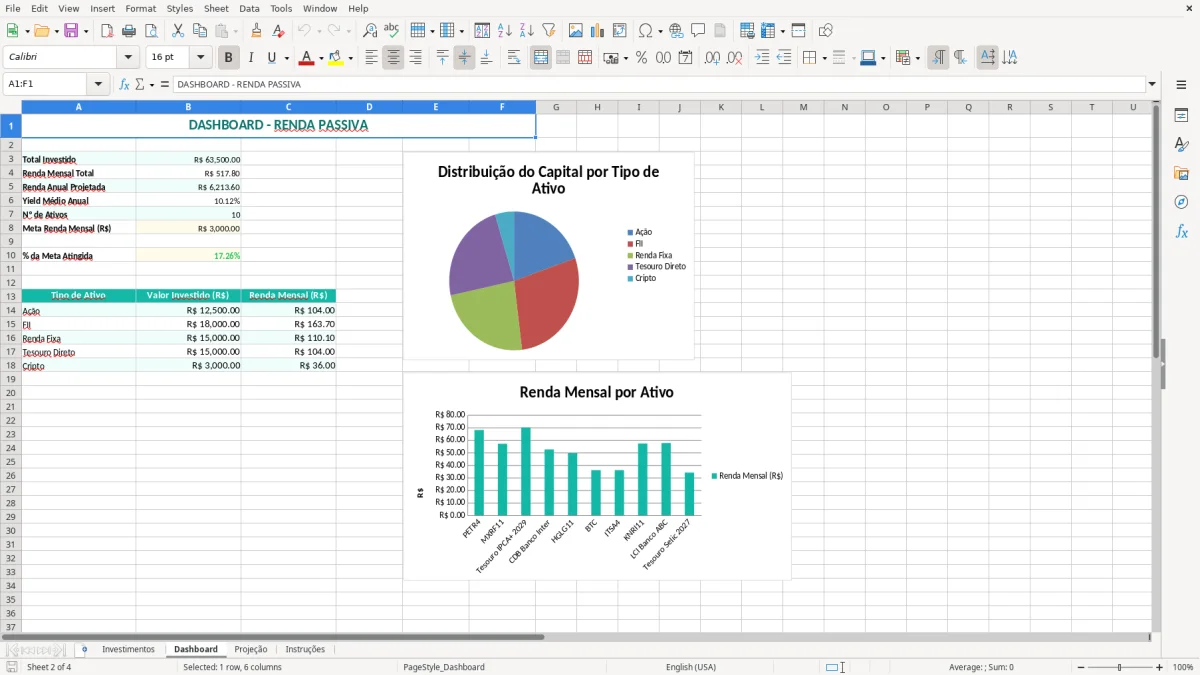Insert an image

pos(576,31)
